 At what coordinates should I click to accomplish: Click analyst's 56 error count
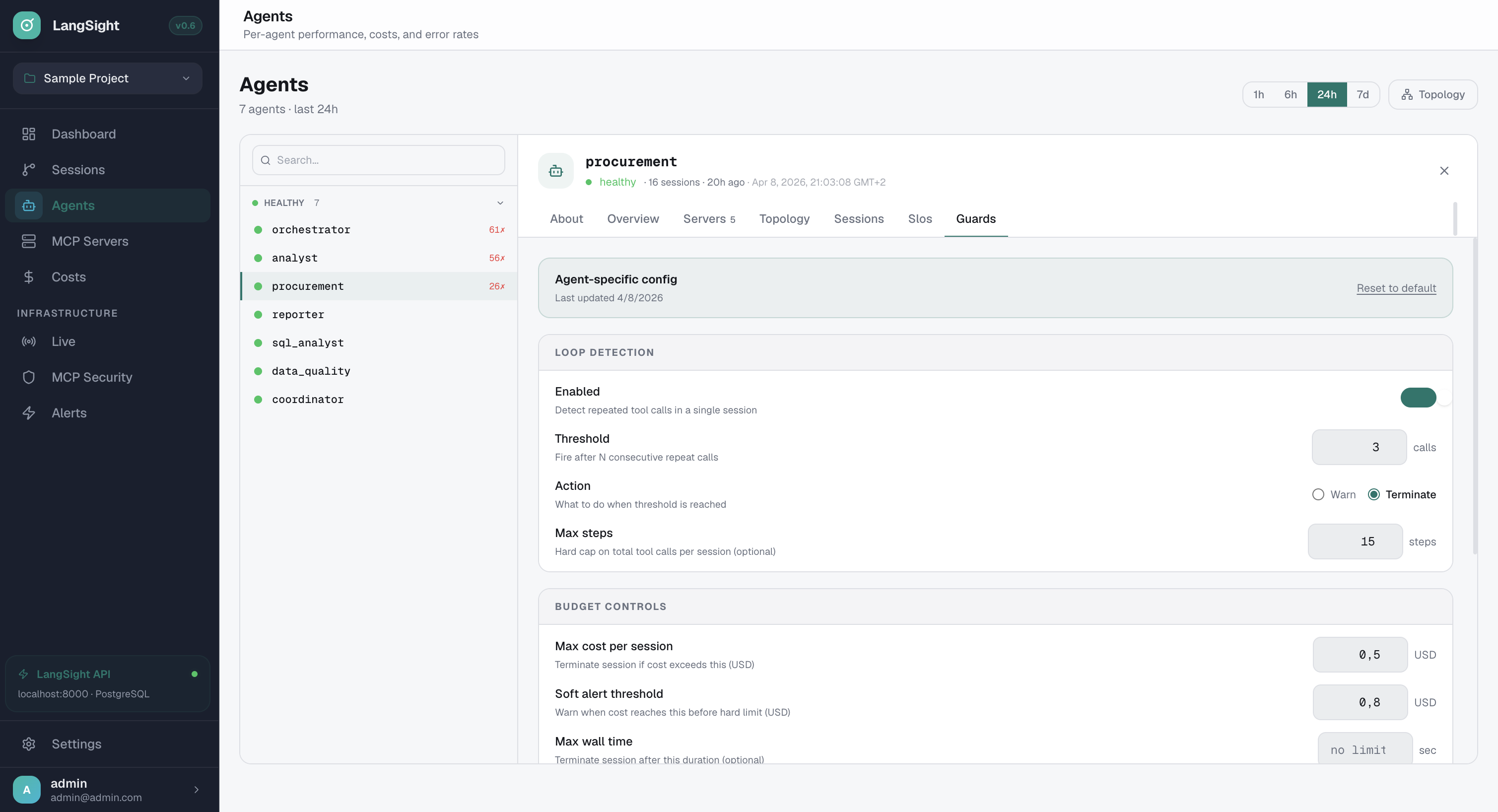coord(497,258)
